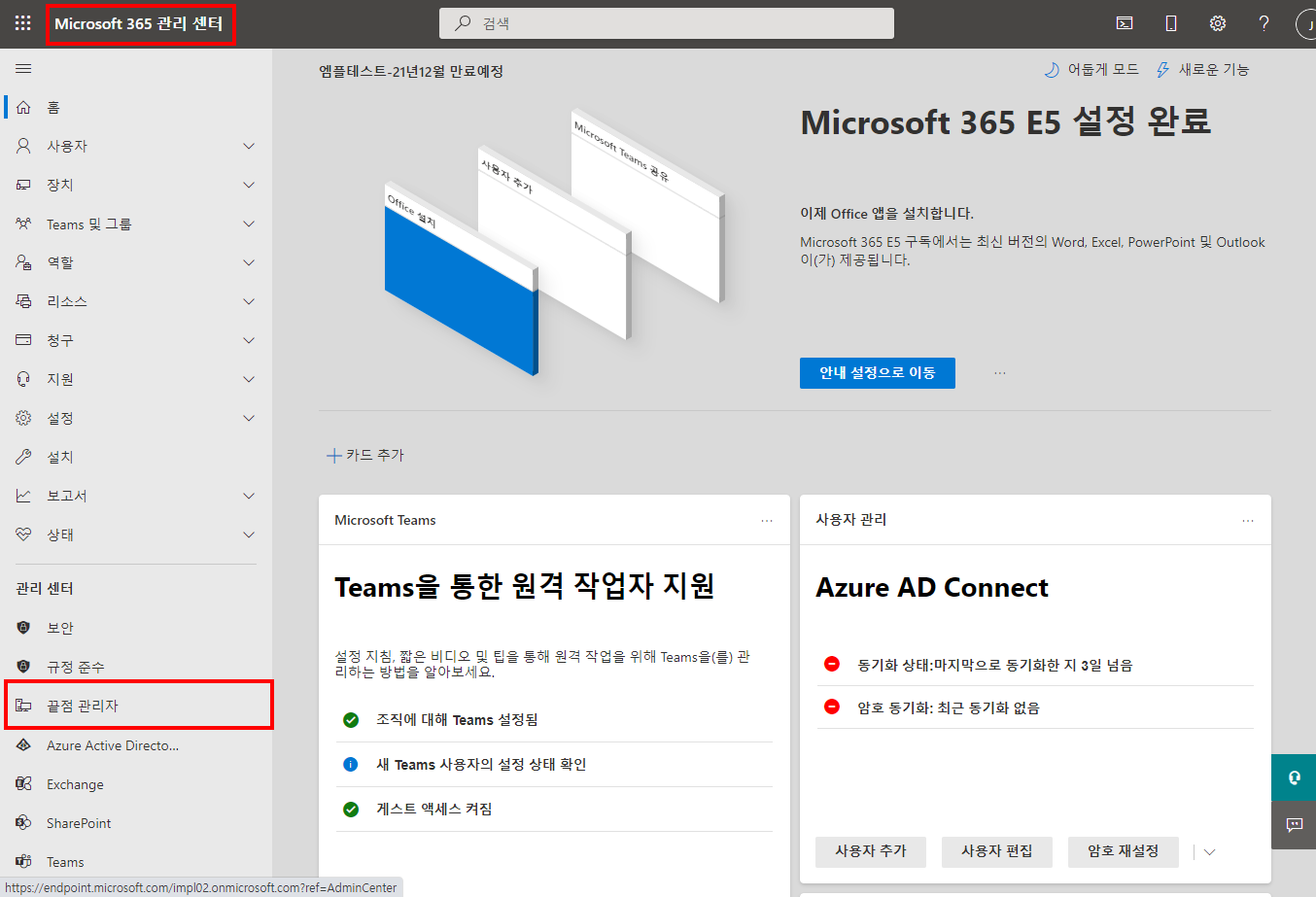Expand the 설정 menu chevron

tap(249, 418)
